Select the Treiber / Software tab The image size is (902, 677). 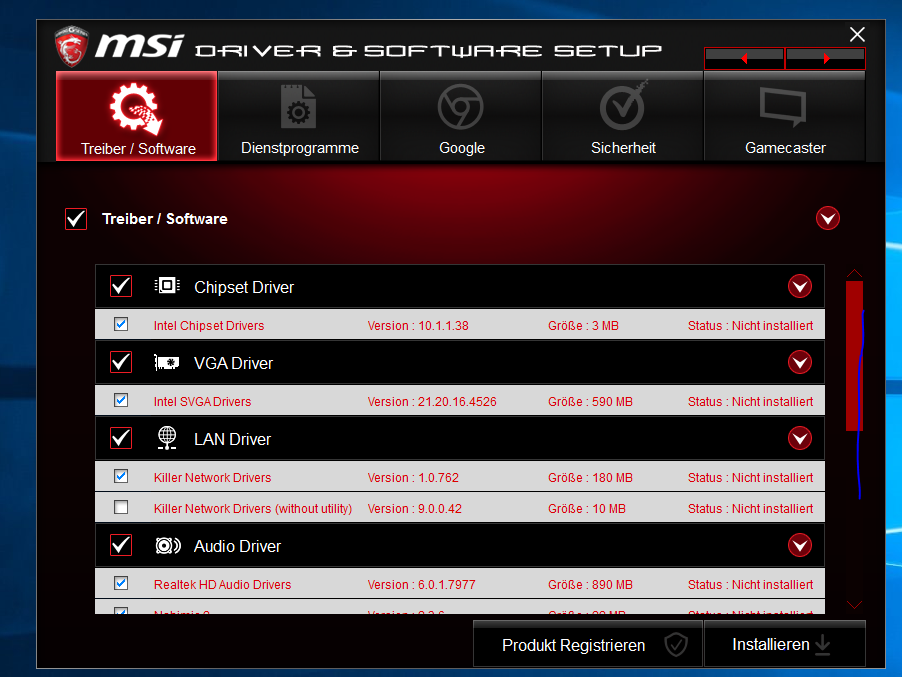tap(136, 116)
